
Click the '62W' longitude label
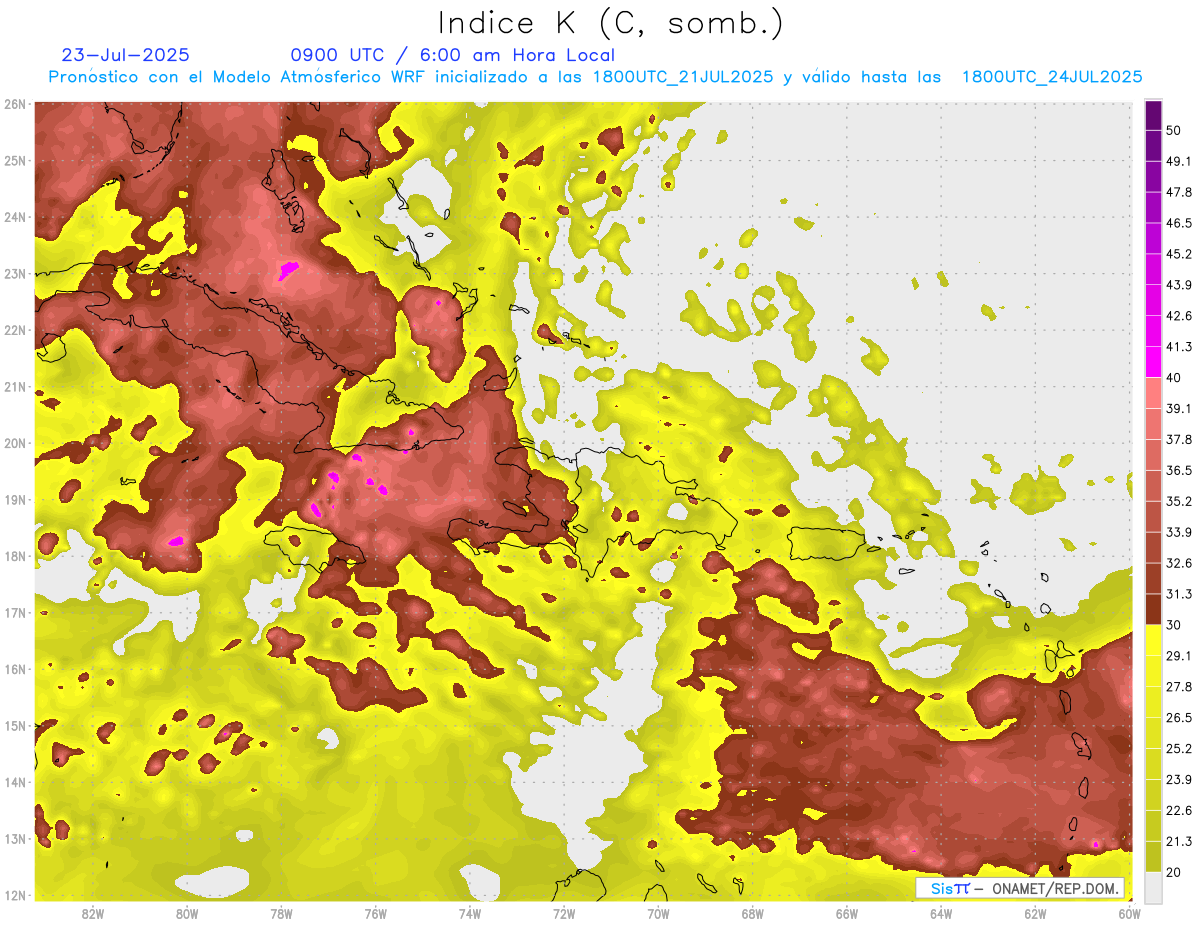pos(1035,914)
